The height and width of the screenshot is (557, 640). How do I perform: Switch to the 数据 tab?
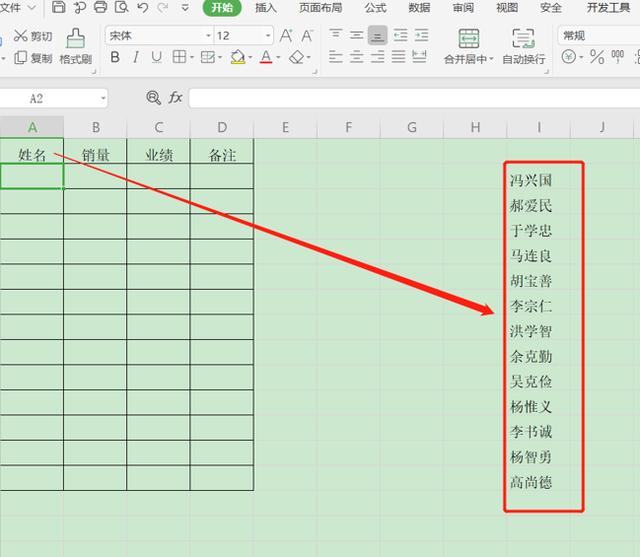419,8
